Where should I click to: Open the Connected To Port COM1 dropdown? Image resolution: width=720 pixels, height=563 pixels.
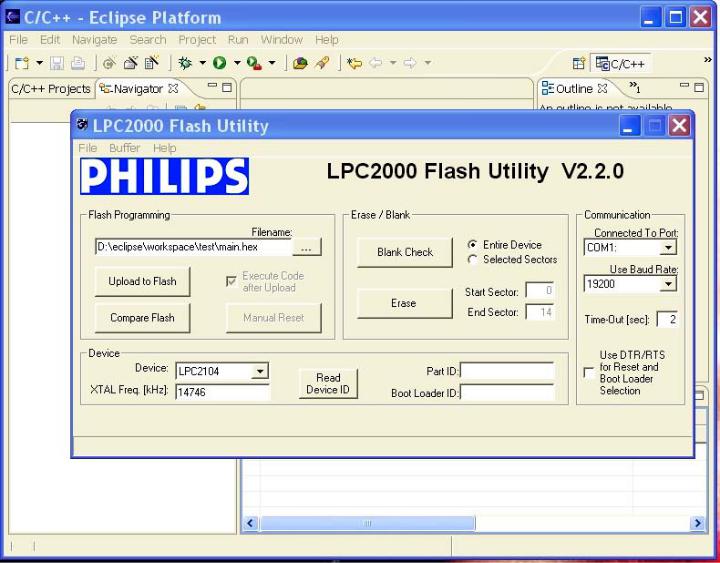click(x=668, y=248)
